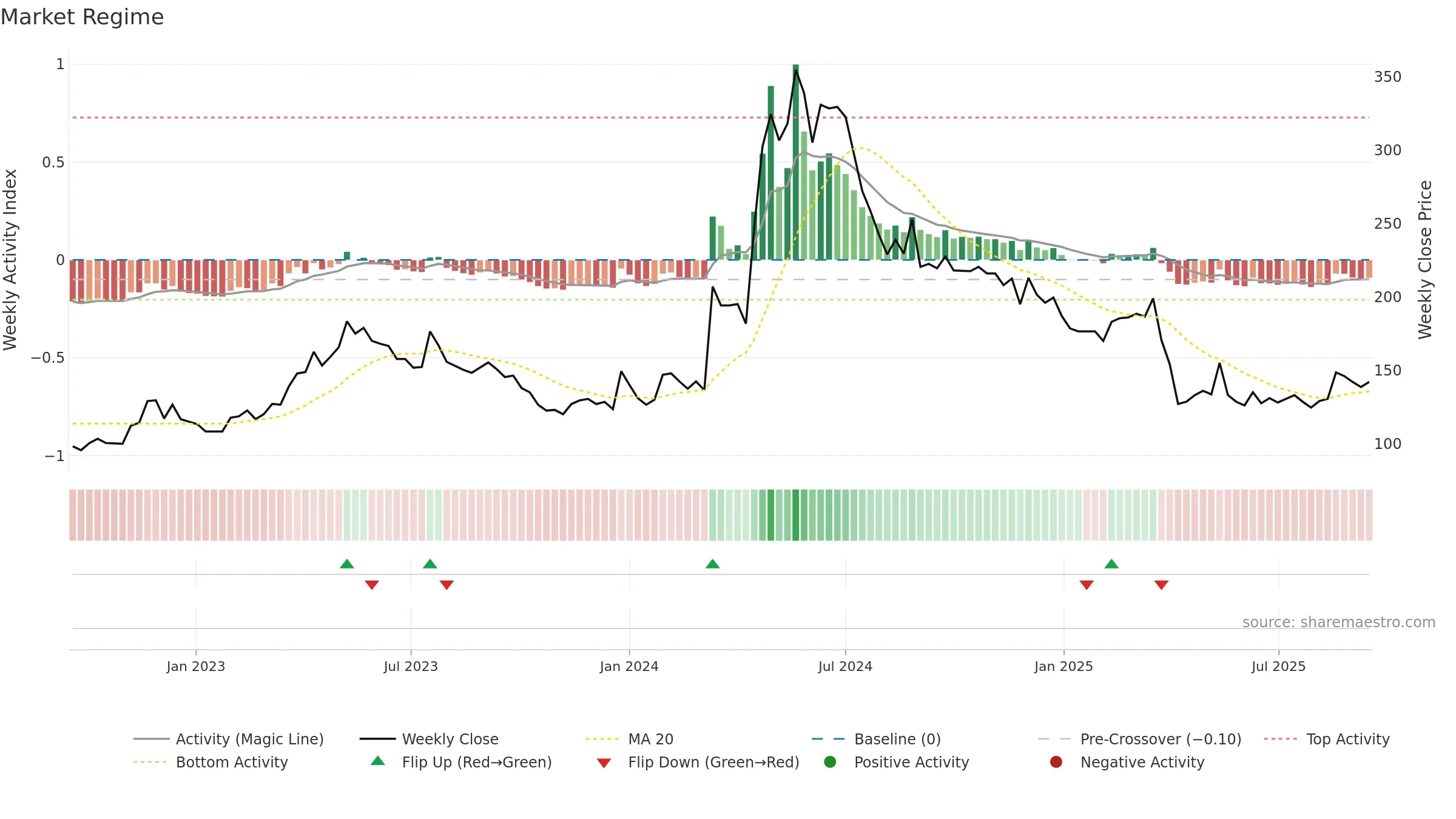This screenshot has height=819, width=1456.
Task: Click the Flip Down marker right after Jan 2025
Action: 1087,585
